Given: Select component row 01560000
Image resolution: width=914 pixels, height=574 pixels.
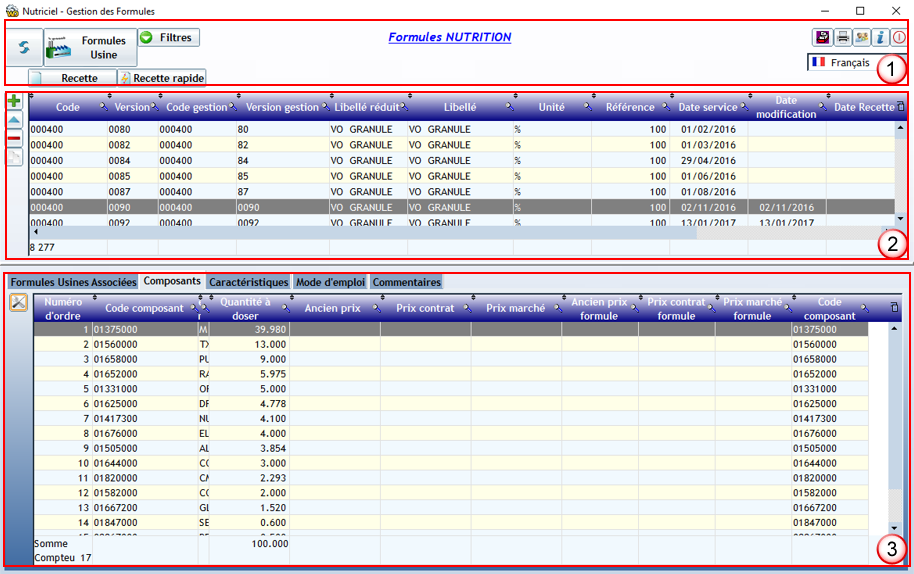Looking at the screenshot, I should coord(451,344).
